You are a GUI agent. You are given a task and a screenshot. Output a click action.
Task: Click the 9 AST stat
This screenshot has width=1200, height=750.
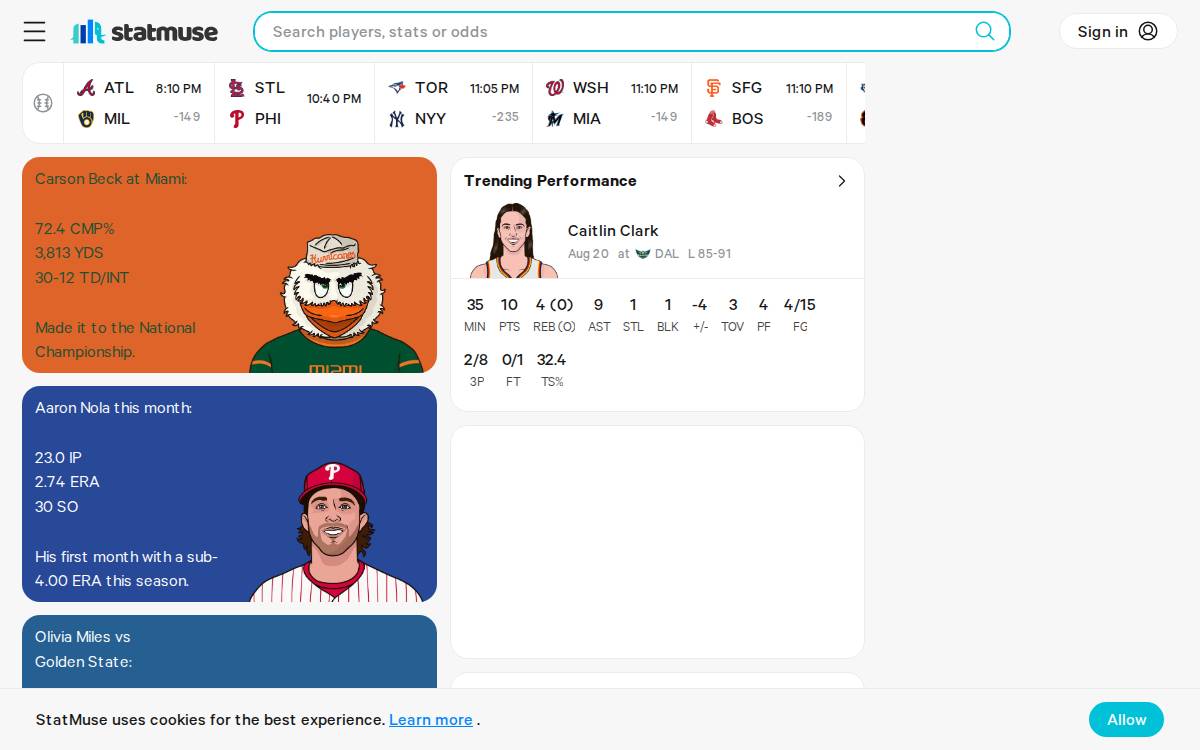click(599, 314)
